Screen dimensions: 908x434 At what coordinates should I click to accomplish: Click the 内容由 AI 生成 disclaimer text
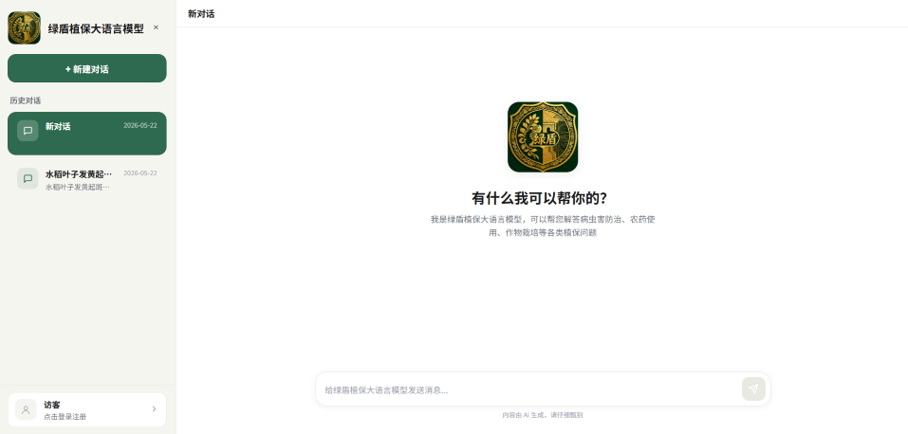543,415
